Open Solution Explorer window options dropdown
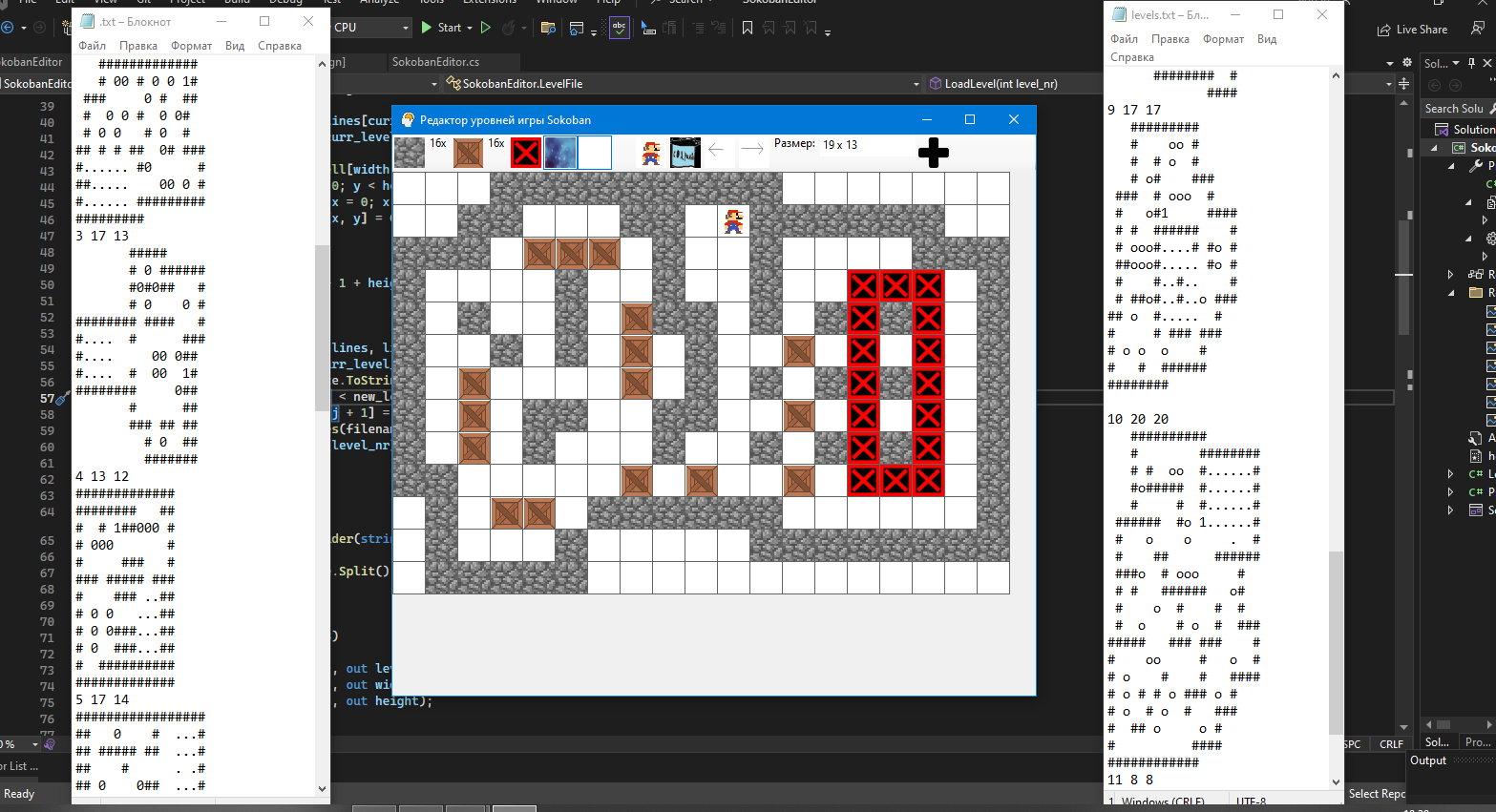This screenshot has height=812, width=1496. click(1456, 63)
